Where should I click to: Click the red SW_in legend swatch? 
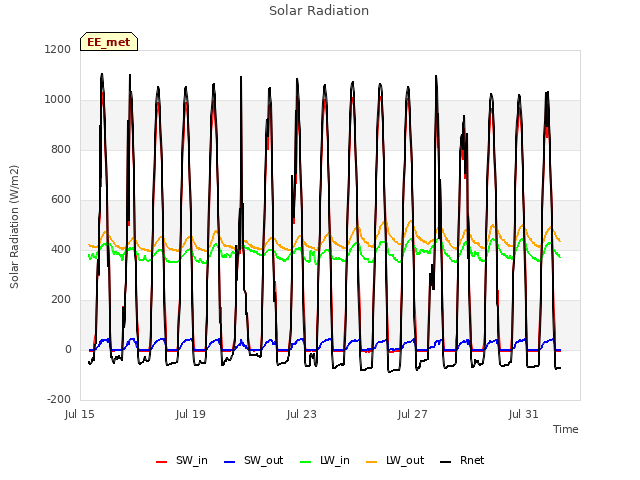(162, 462)
